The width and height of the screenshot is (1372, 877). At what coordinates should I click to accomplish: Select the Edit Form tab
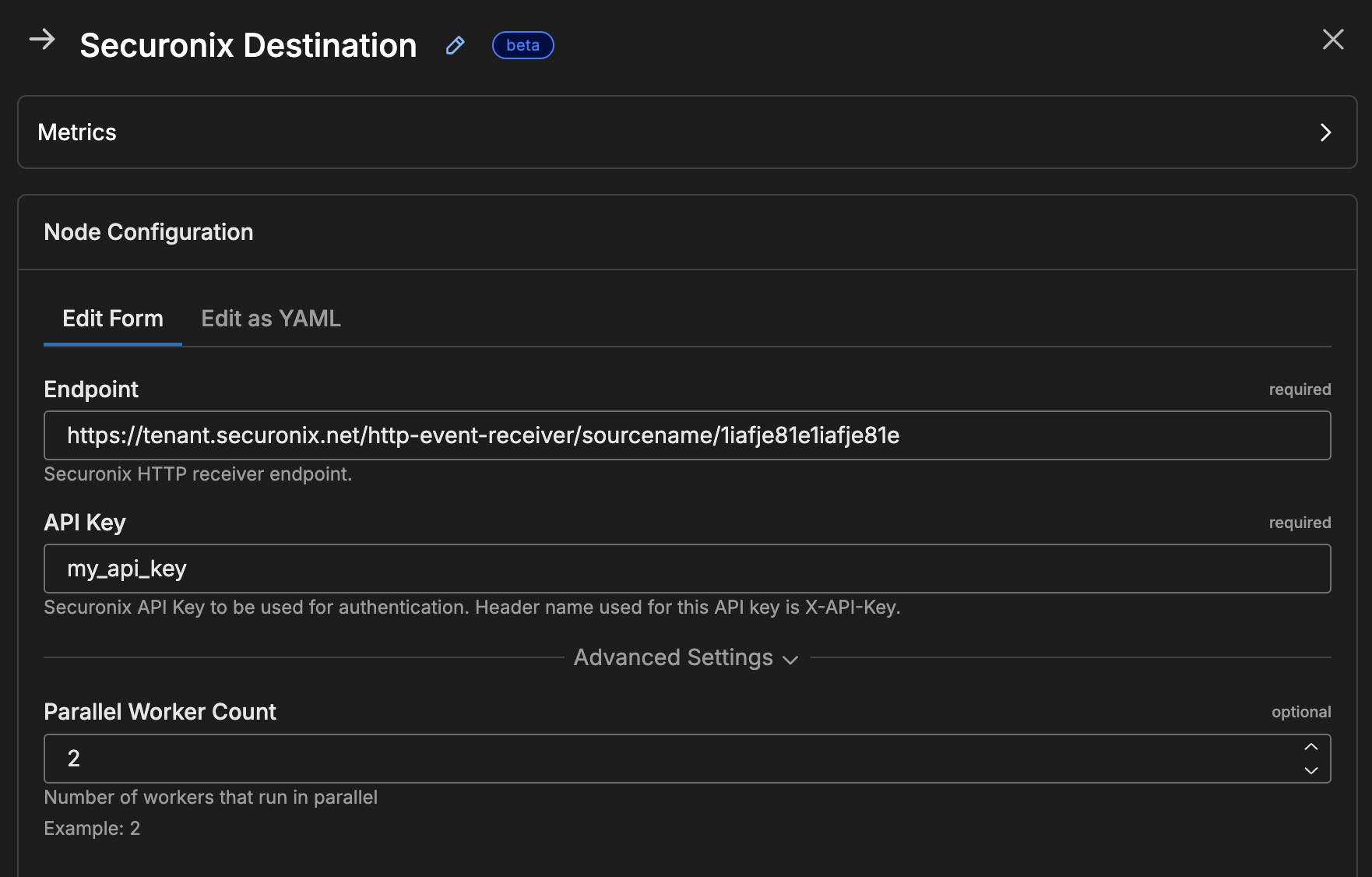click(x=112, y=318)
